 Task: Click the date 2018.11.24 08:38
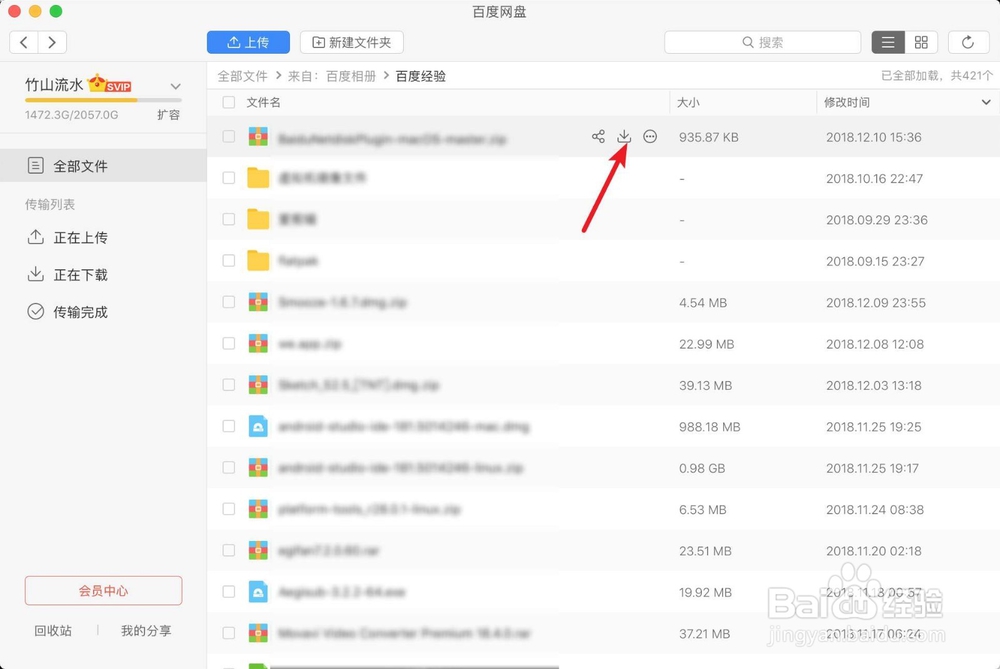point(875,509)
